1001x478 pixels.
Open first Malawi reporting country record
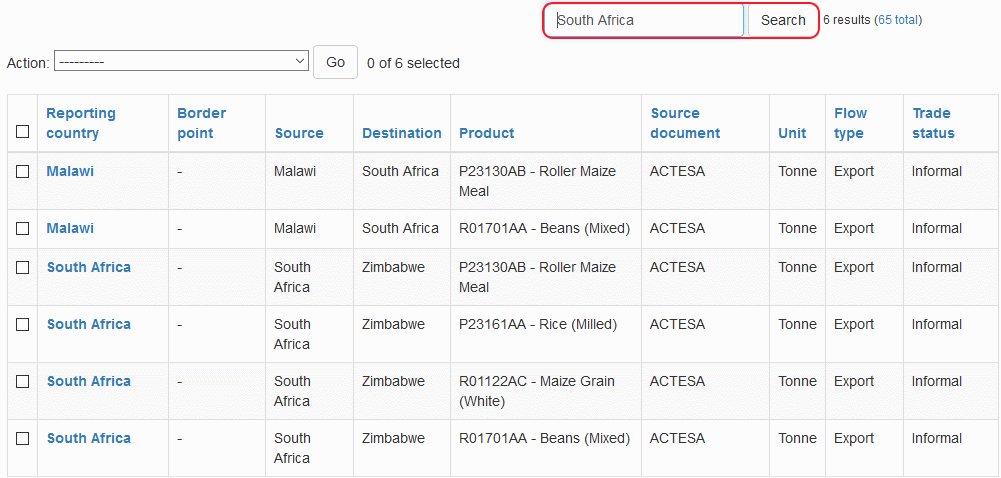(70, 171)
